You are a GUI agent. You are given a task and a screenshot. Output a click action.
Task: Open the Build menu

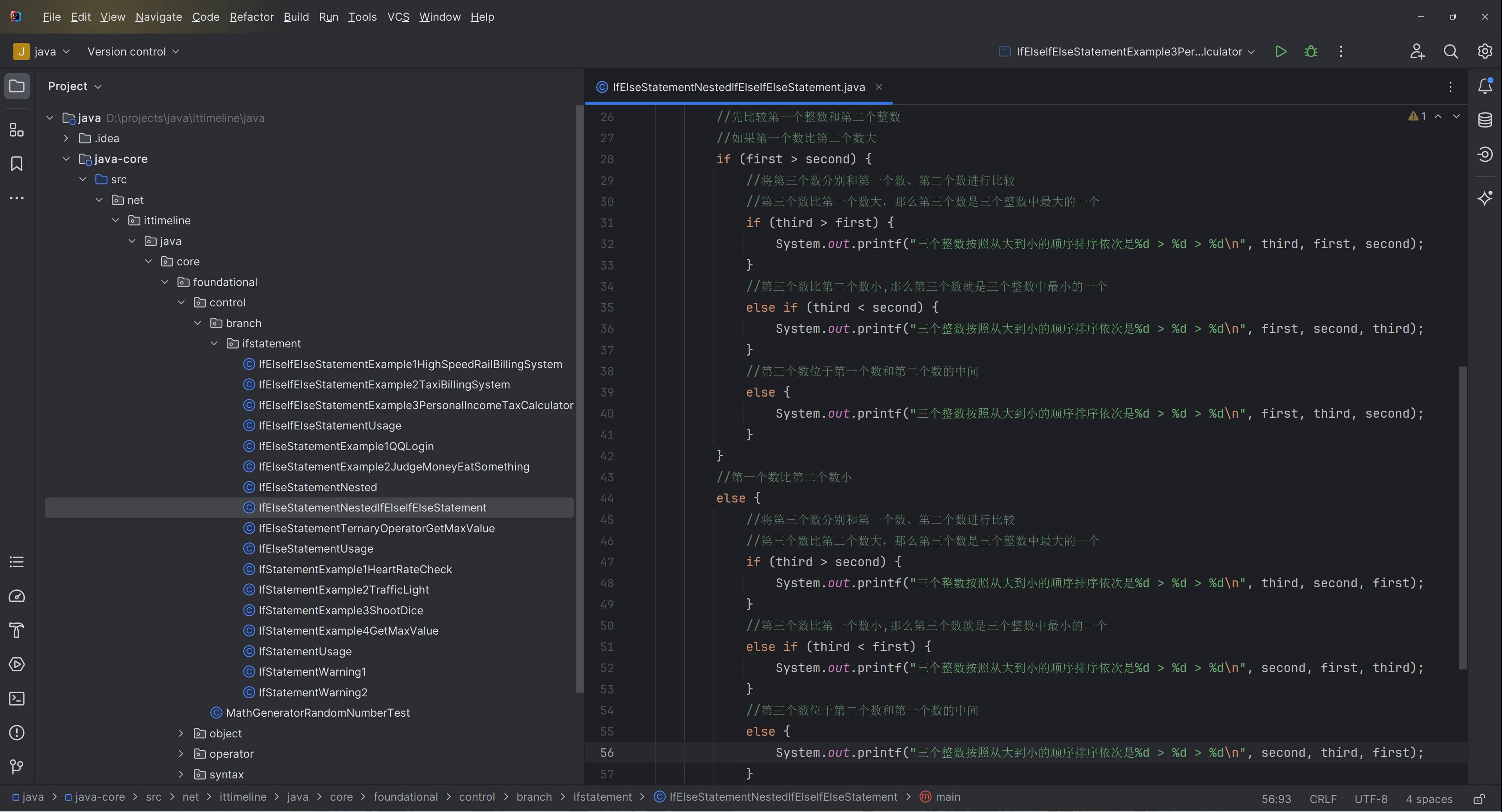296,17
